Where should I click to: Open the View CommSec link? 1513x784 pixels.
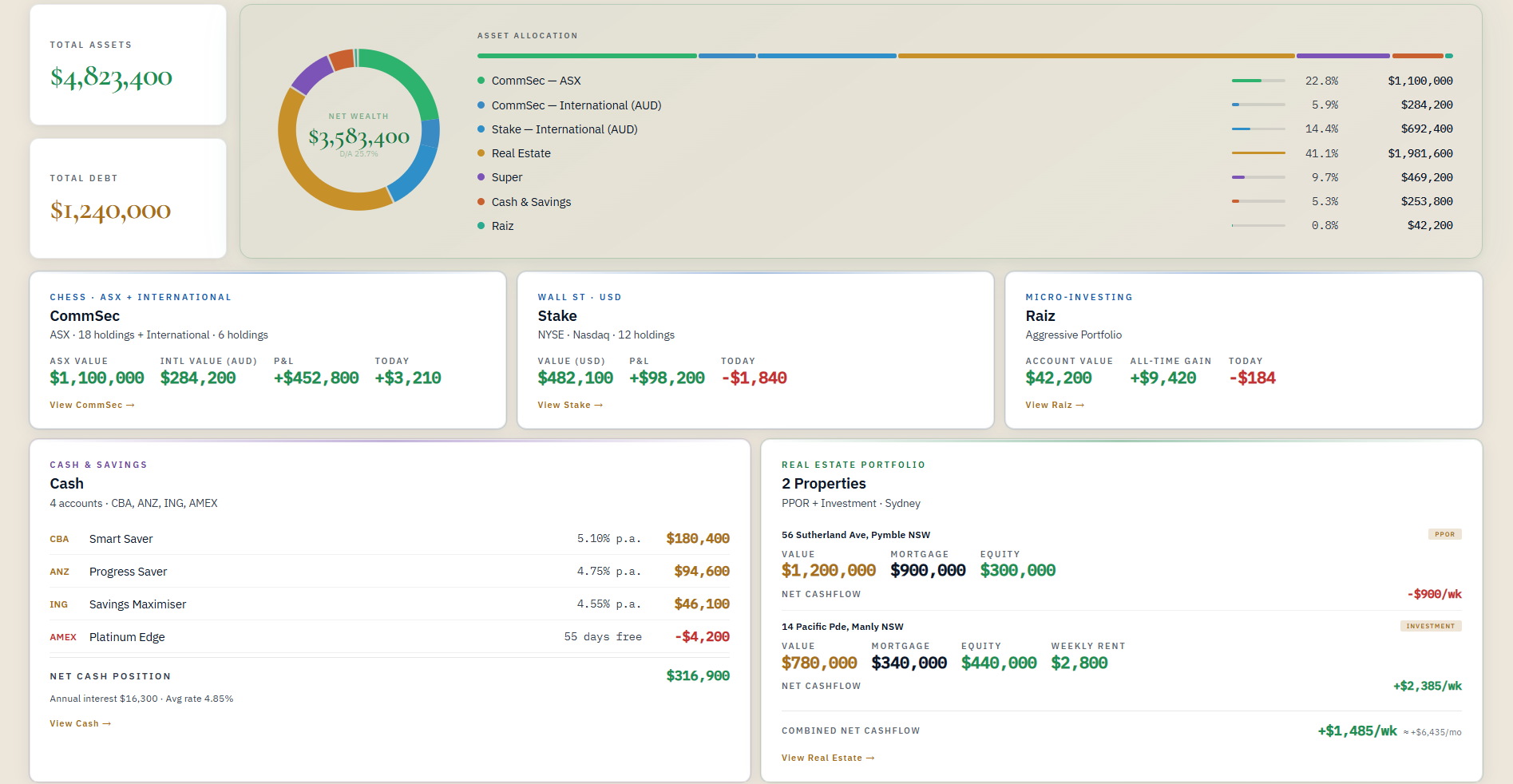pyautogui.click(x=92, y=405)
